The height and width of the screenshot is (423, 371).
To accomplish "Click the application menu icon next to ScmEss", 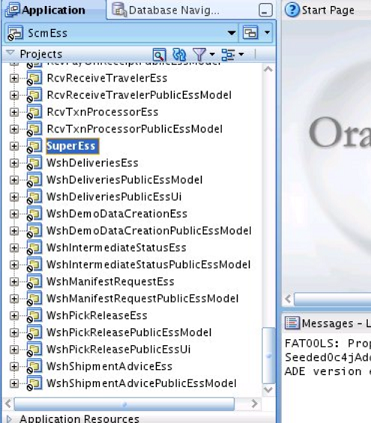I will click(x=251, y=33).
